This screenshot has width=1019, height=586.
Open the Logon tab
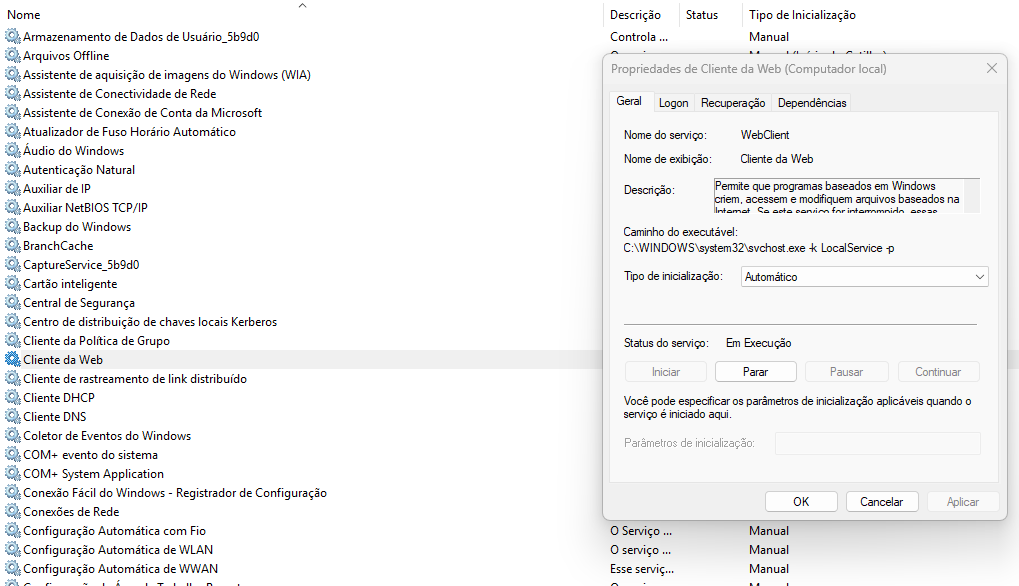673,103
